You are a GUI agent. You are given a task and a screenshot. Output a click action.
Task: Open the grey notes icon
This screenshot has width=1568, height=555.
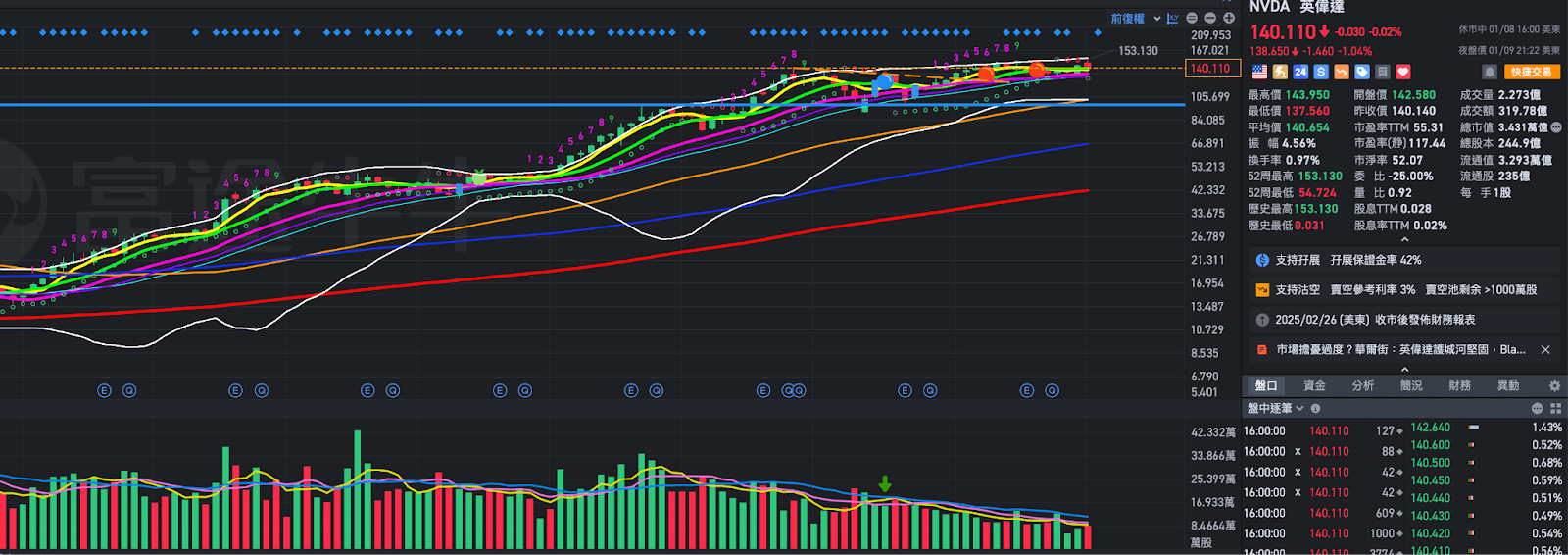coord(1383,72)
